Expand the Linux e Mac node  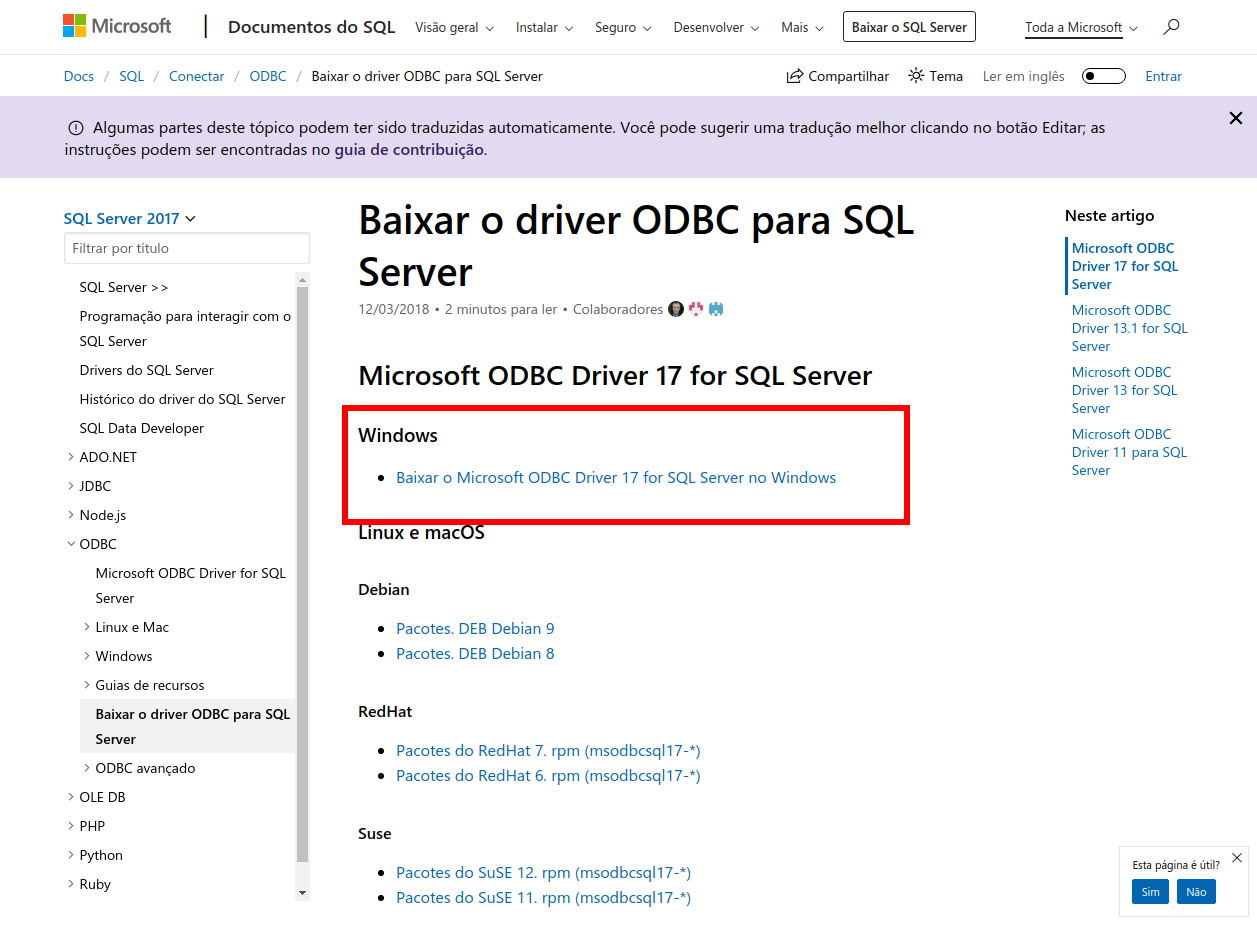click(x=87, y=627)
